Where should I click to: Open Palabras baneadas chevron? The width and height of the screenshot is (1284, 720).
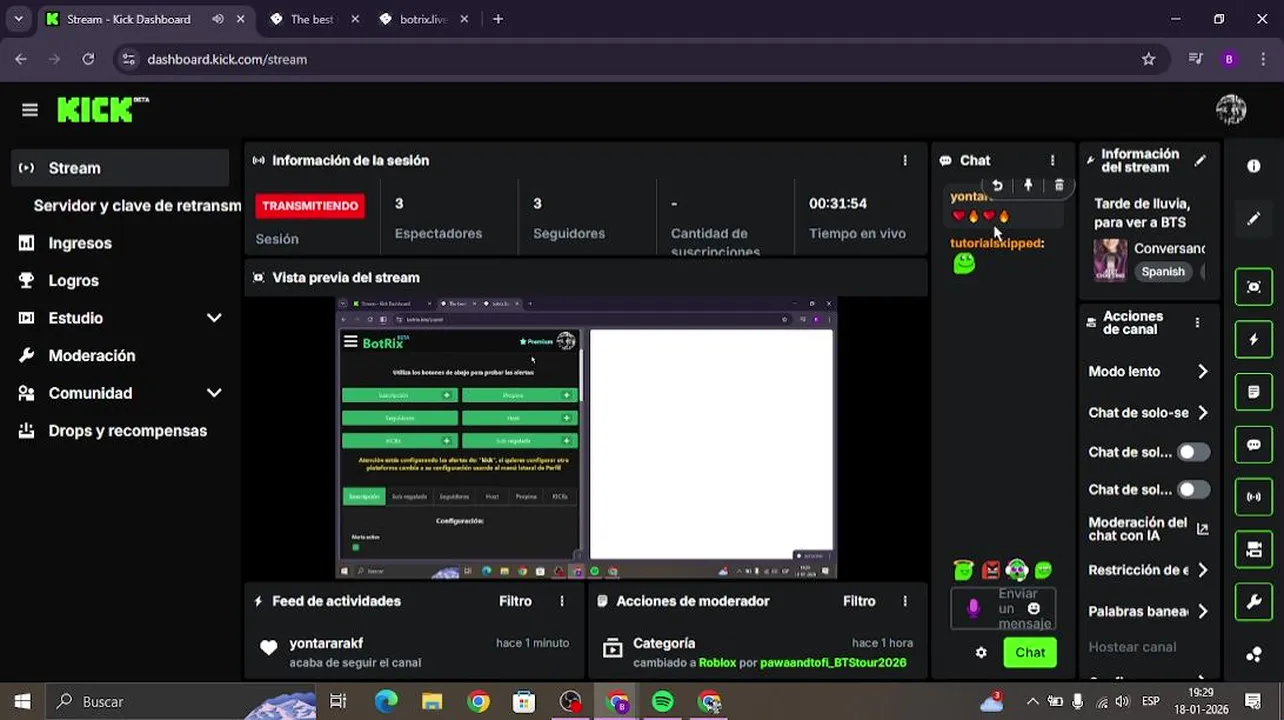point(1202,611)
